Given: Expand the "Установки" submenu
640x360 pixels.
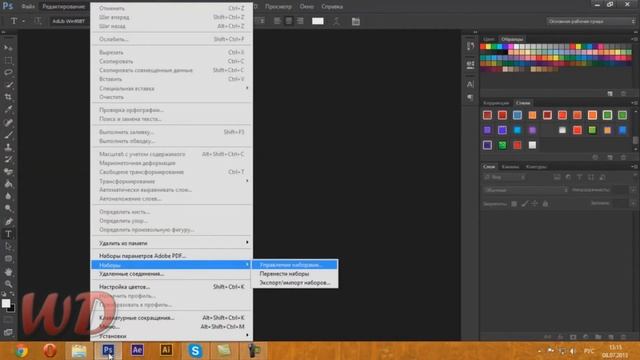Looking at the screenshot, I should tap(171, 336).
